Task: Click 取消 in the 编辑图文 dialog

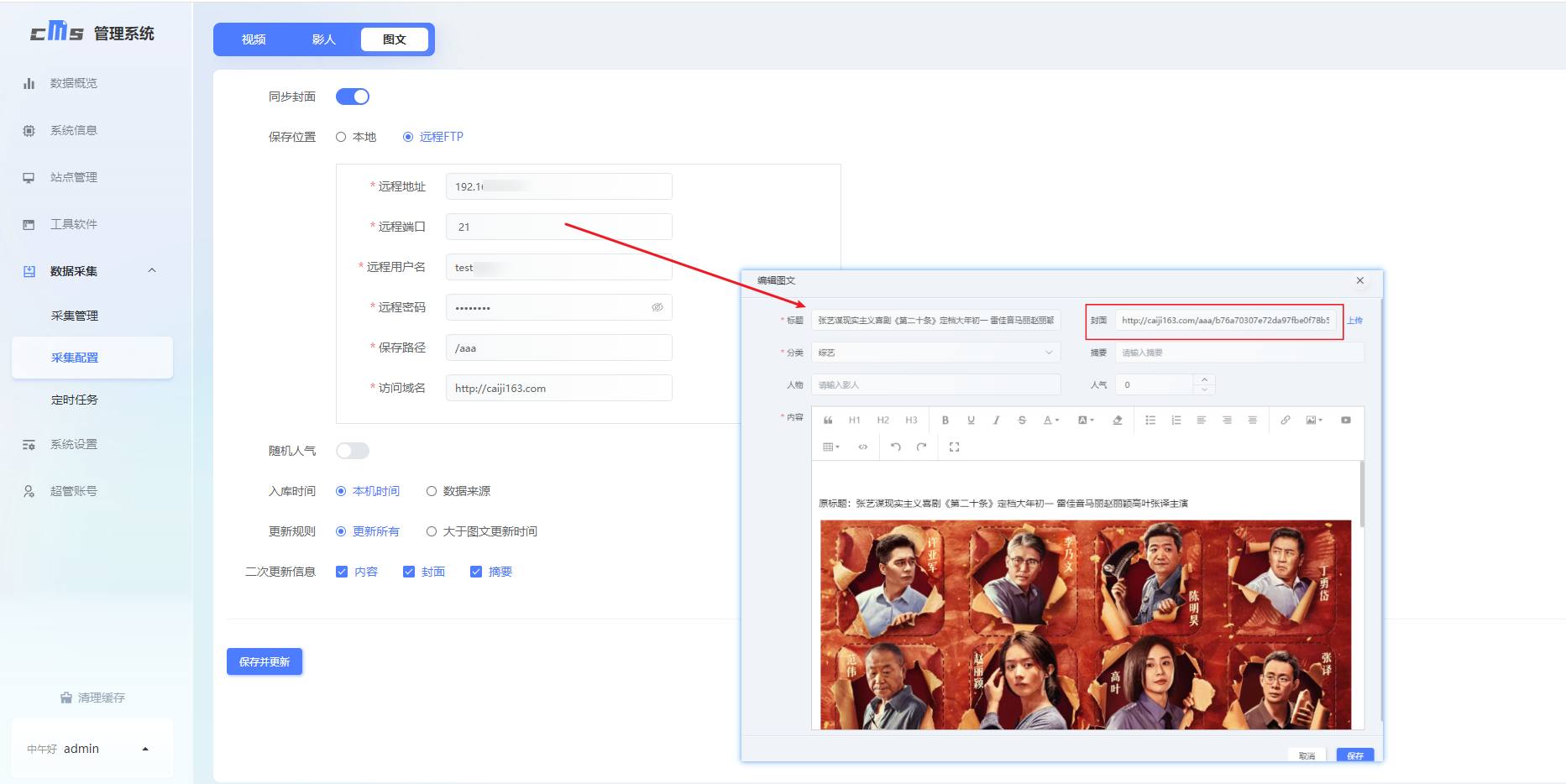Action: [1307, 755]
